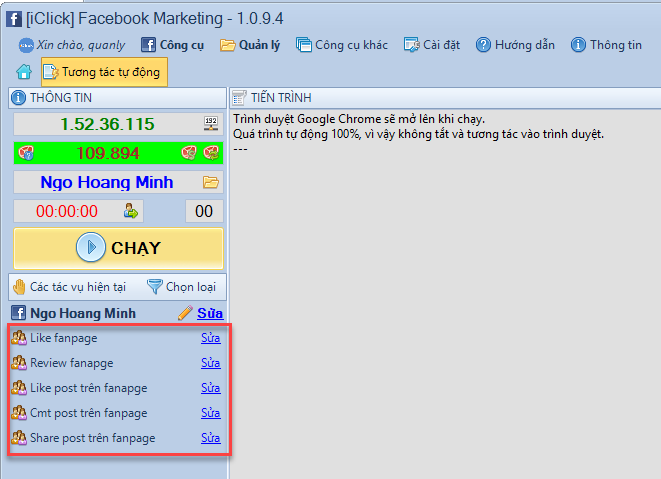Click the Like fanpage task icon
This screenshot has width=661, height=479.
point(19,338)
